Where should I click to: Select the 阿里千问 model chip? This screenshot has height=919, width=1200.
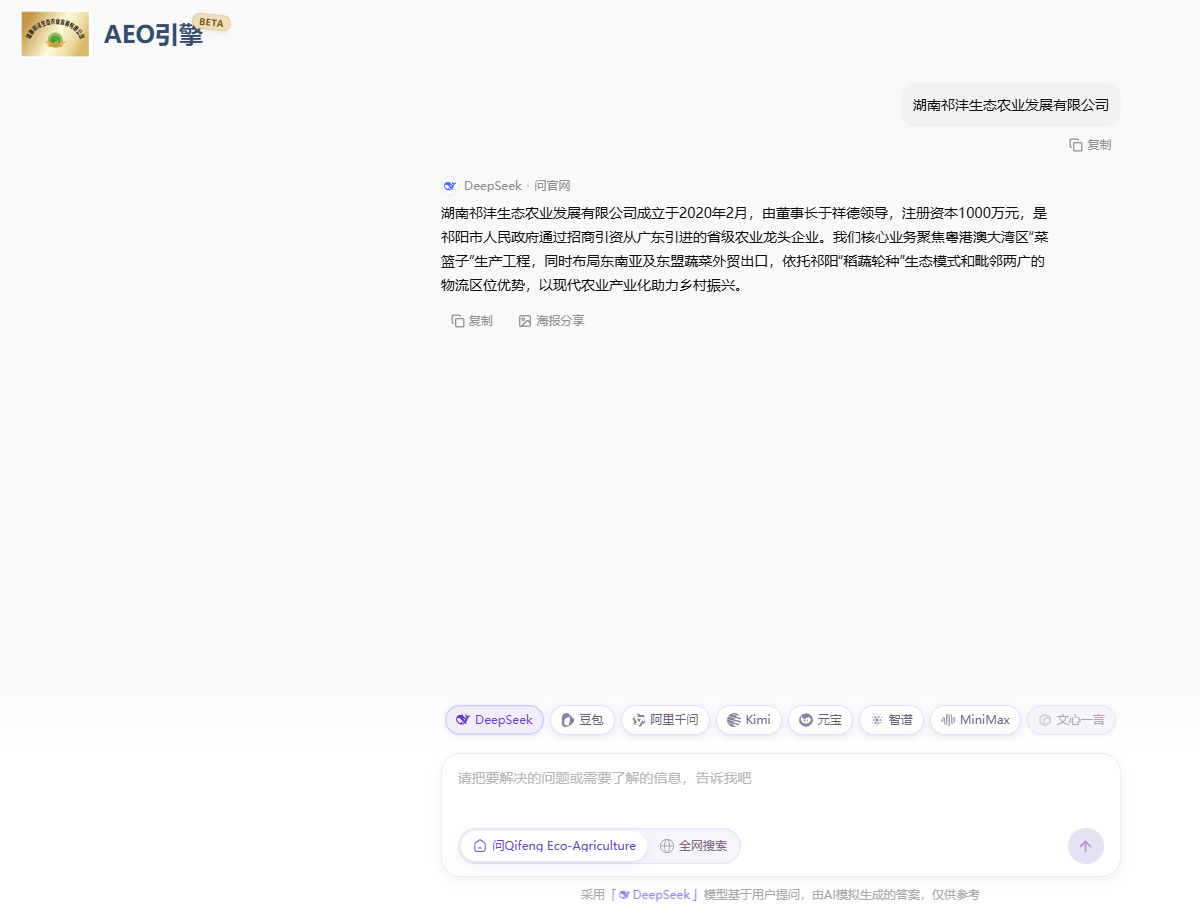[665, 720]
